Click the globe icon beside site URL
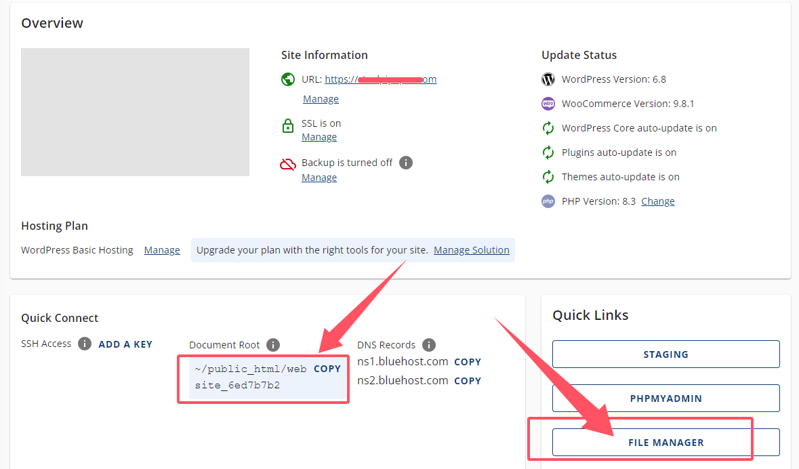 [x=288, y=80]
